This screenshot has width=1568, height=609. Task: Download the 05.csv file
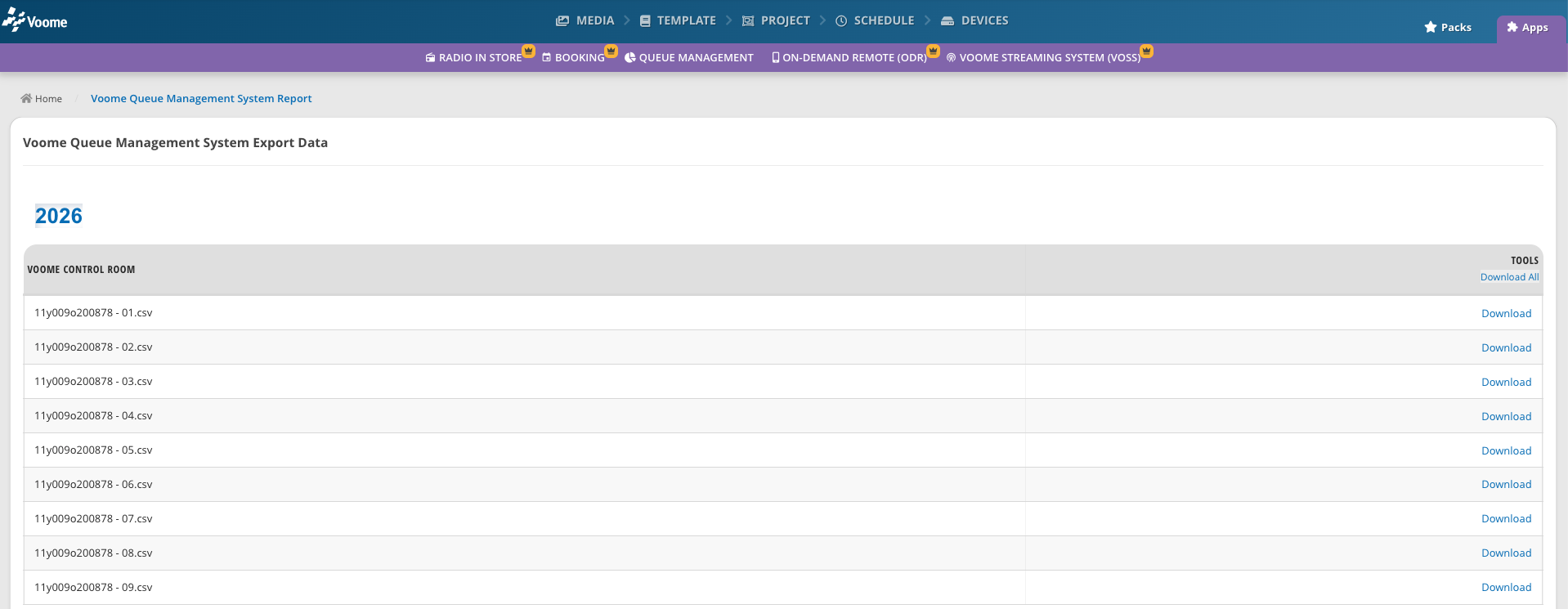pyautogui.click(x=1506, y=451)
